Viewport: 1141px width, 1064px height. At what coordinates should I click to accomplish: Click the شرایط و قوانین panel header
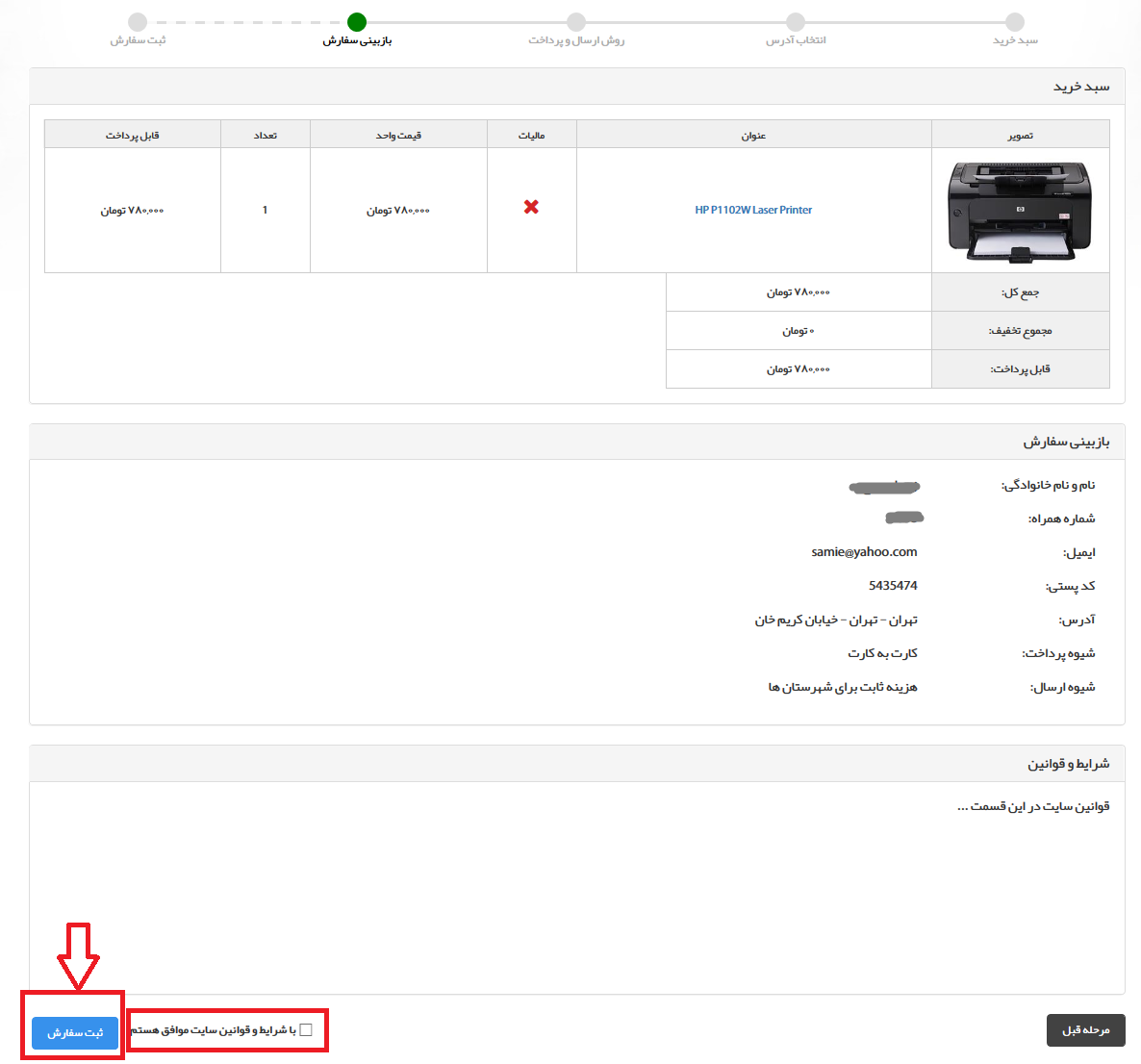click(x=1068, y=764)
